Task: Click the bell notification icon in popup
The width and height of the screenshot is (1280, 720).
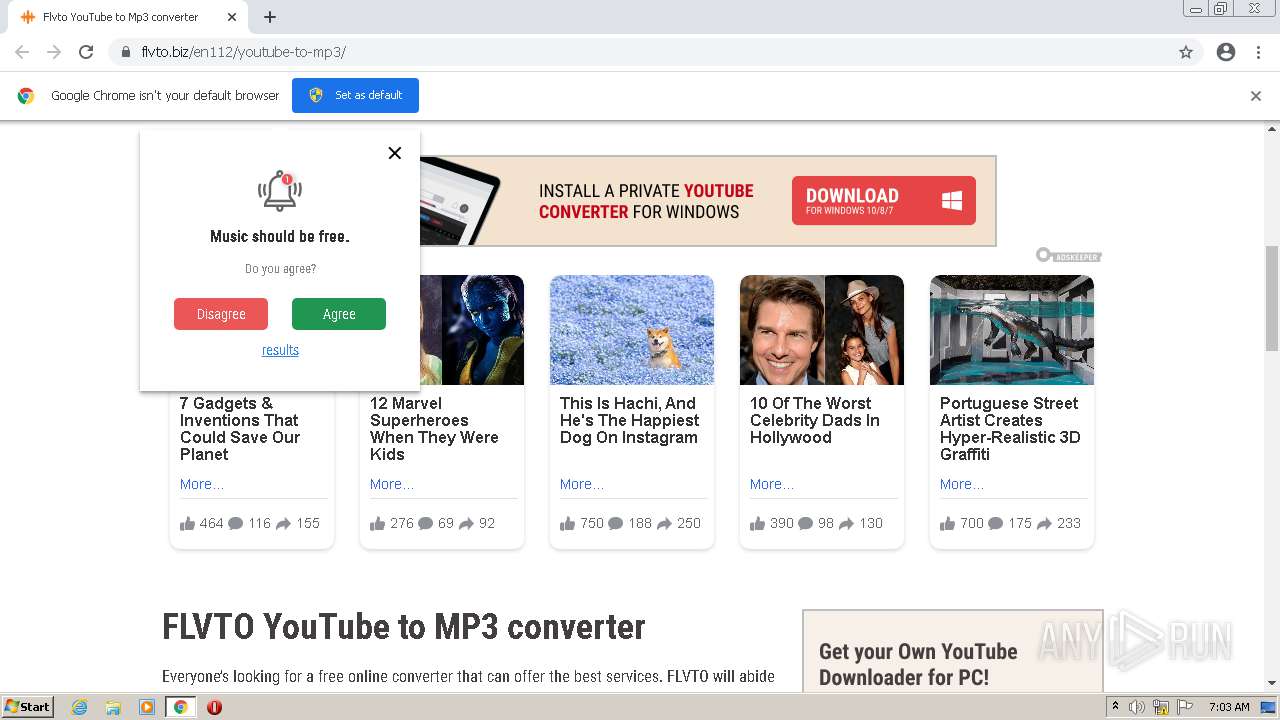Action: (280, 191)
